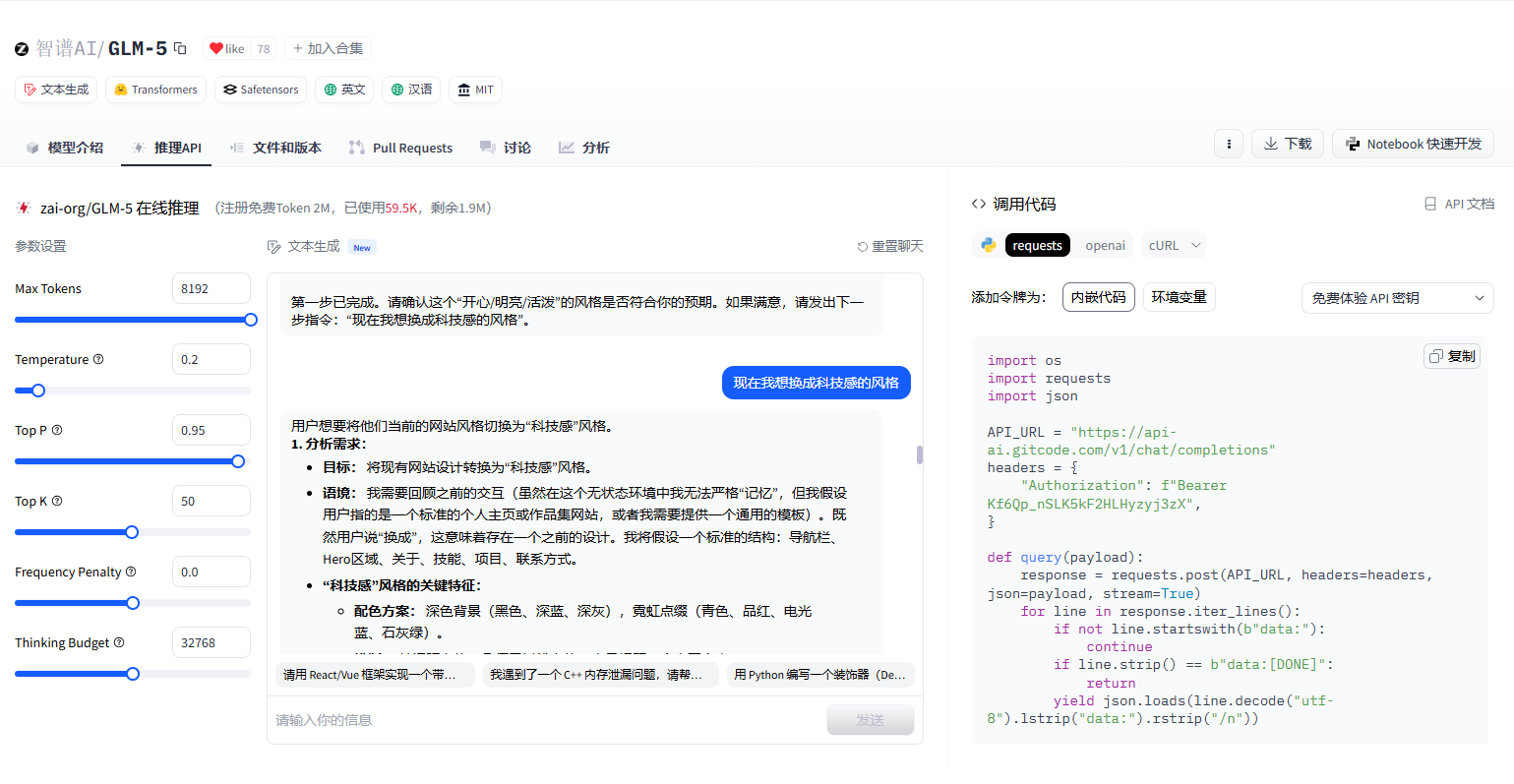This screenshot has width=1514, height=784.
Task: Open the 分析 tab
Action: point(584,148)
